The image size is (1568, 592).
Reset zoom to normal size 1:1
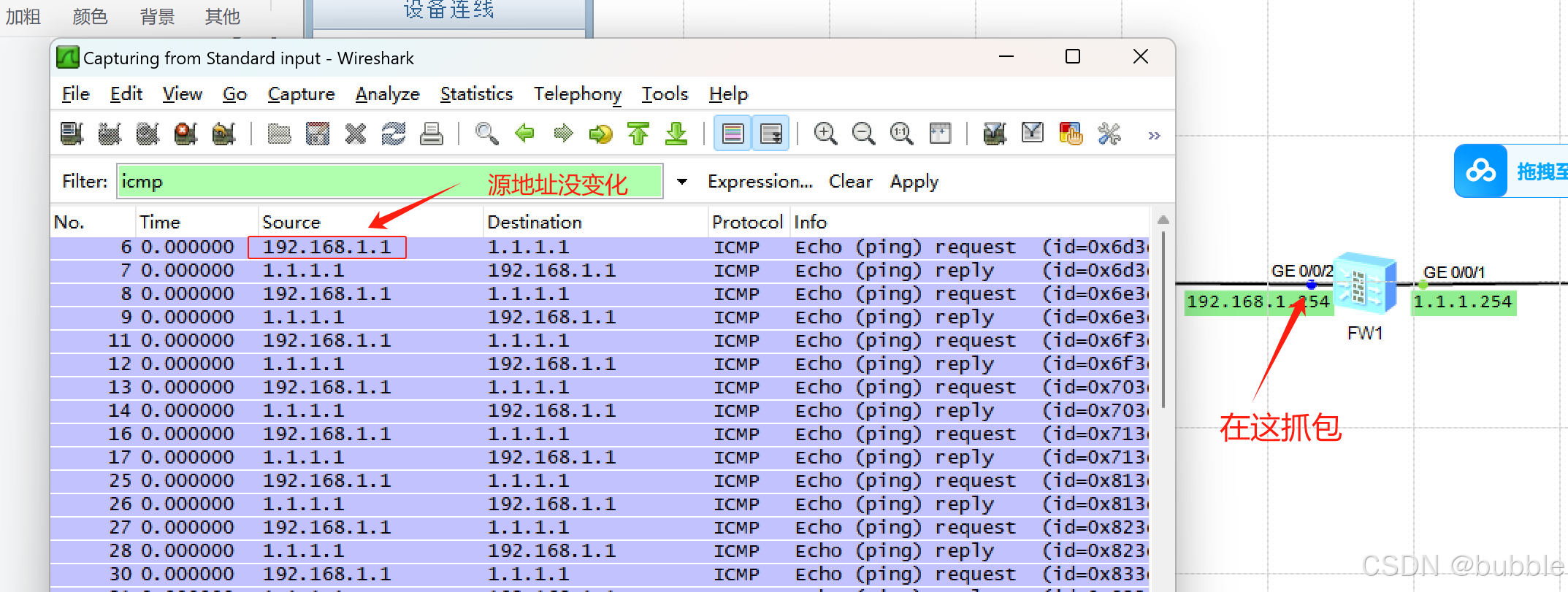tap(901, 134)
